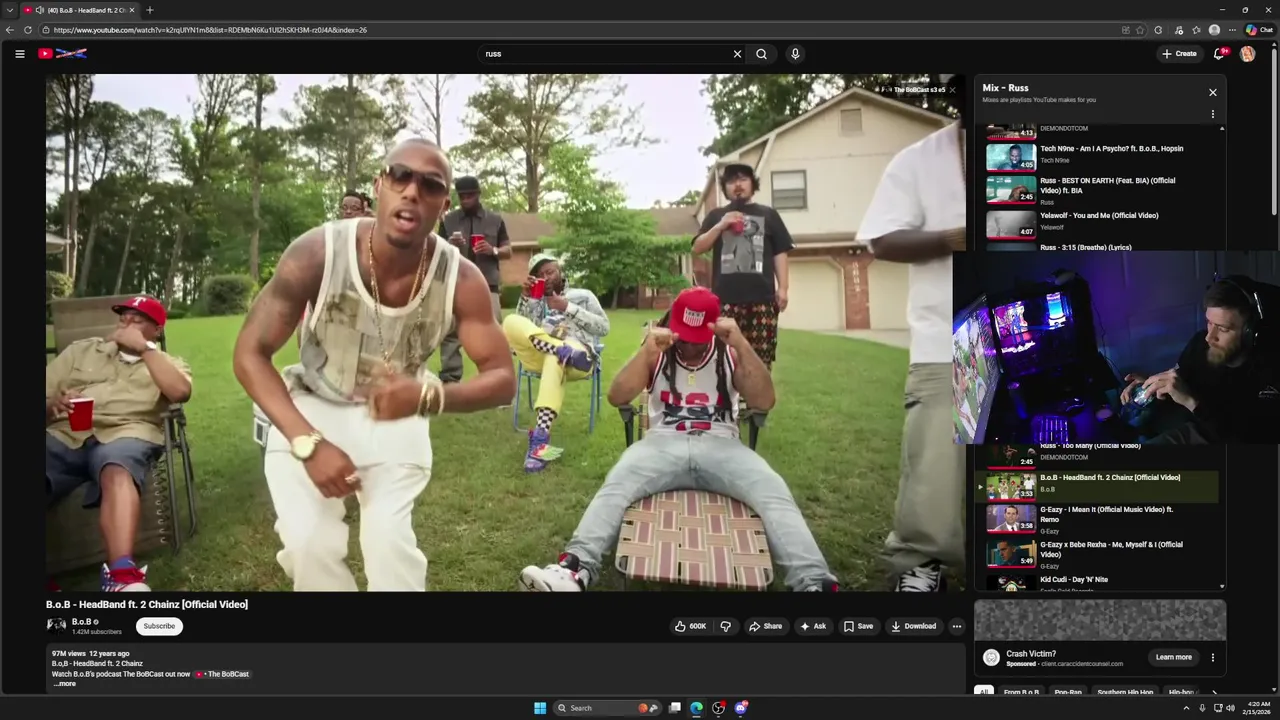Click the magnifier search button
The height and width of the screenshot is (720, 1280).
point(762,54)
